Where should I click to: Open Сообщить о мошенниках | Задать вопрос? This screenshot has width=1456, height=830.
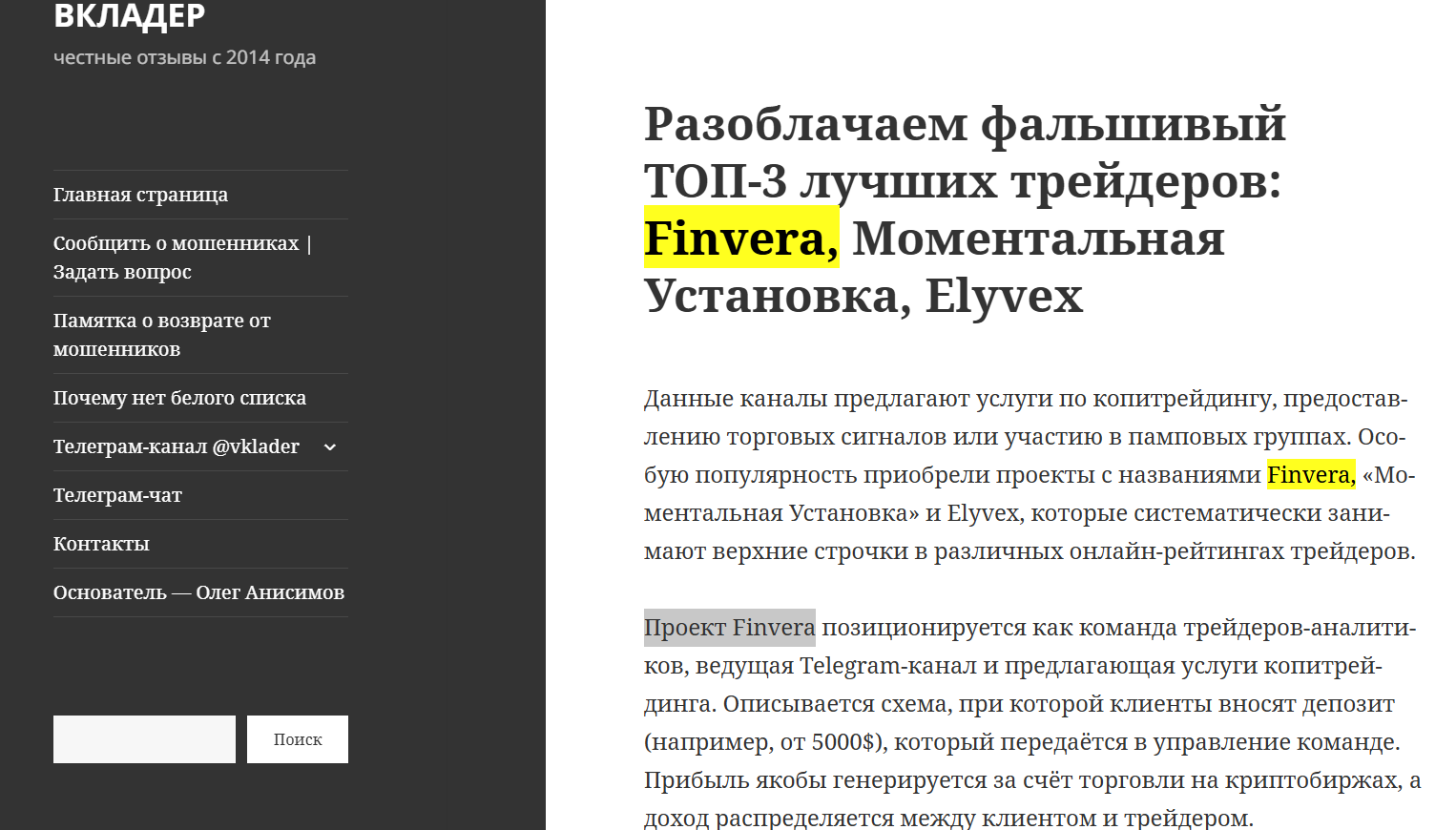coord(182,258)
